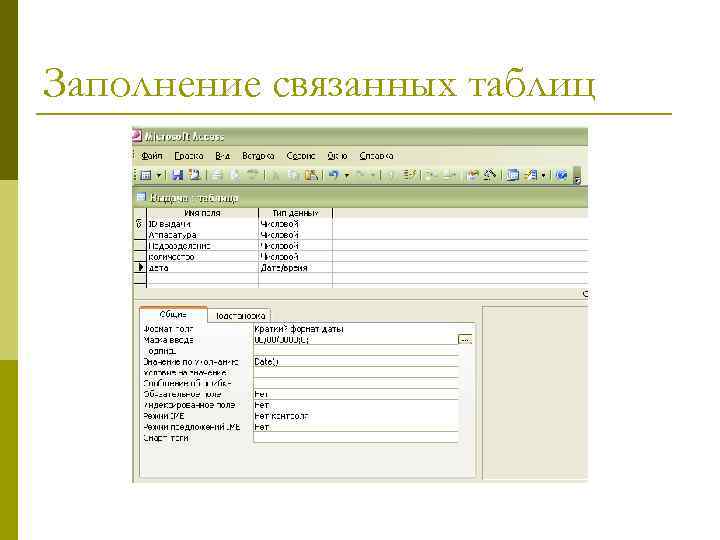The image size is (720, 540).
Task: Open the Вставка menu
Action: point(258,156)
